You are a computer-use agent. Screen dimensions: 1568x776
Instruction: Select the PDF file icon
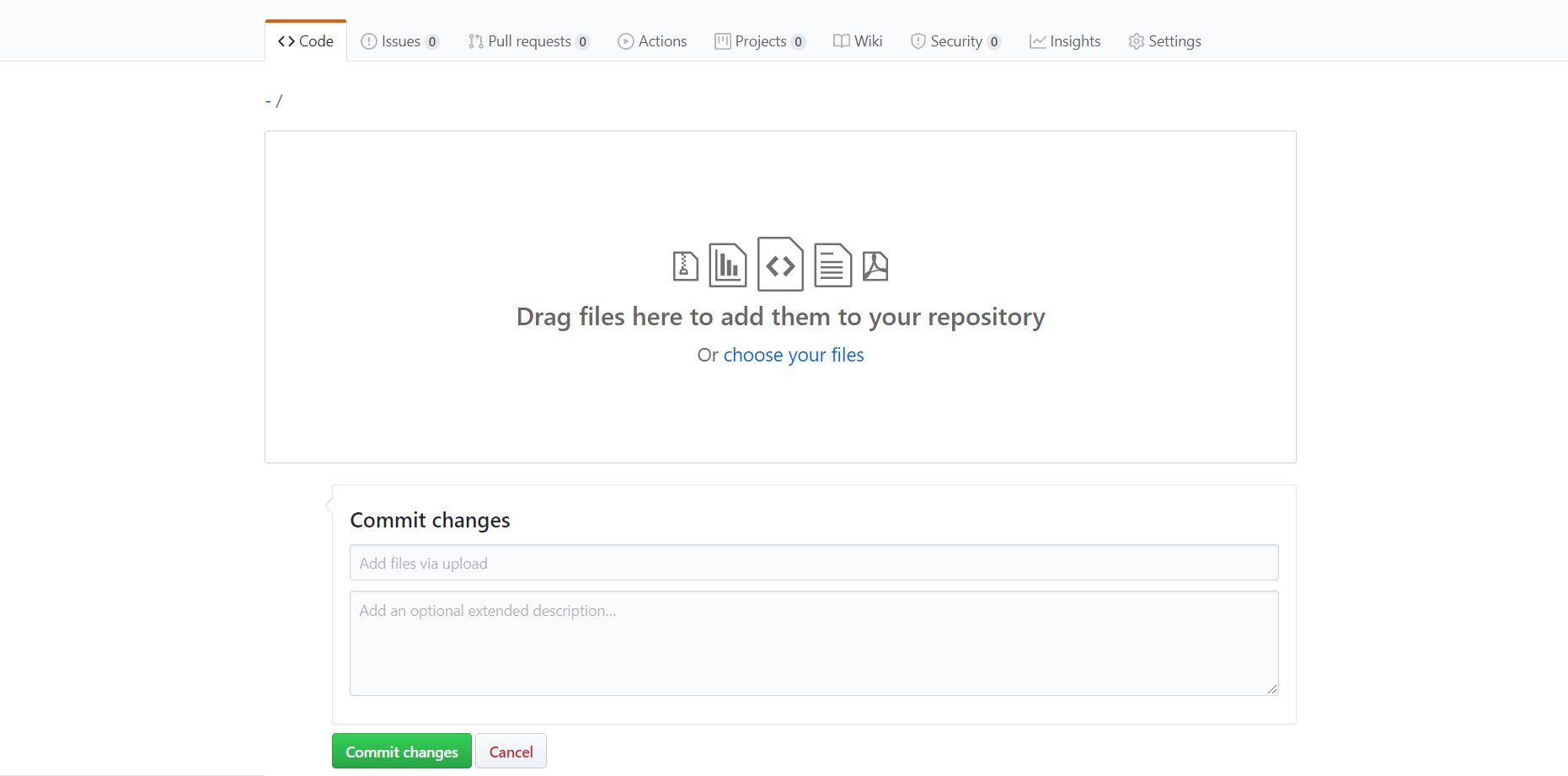coord(876,264)
